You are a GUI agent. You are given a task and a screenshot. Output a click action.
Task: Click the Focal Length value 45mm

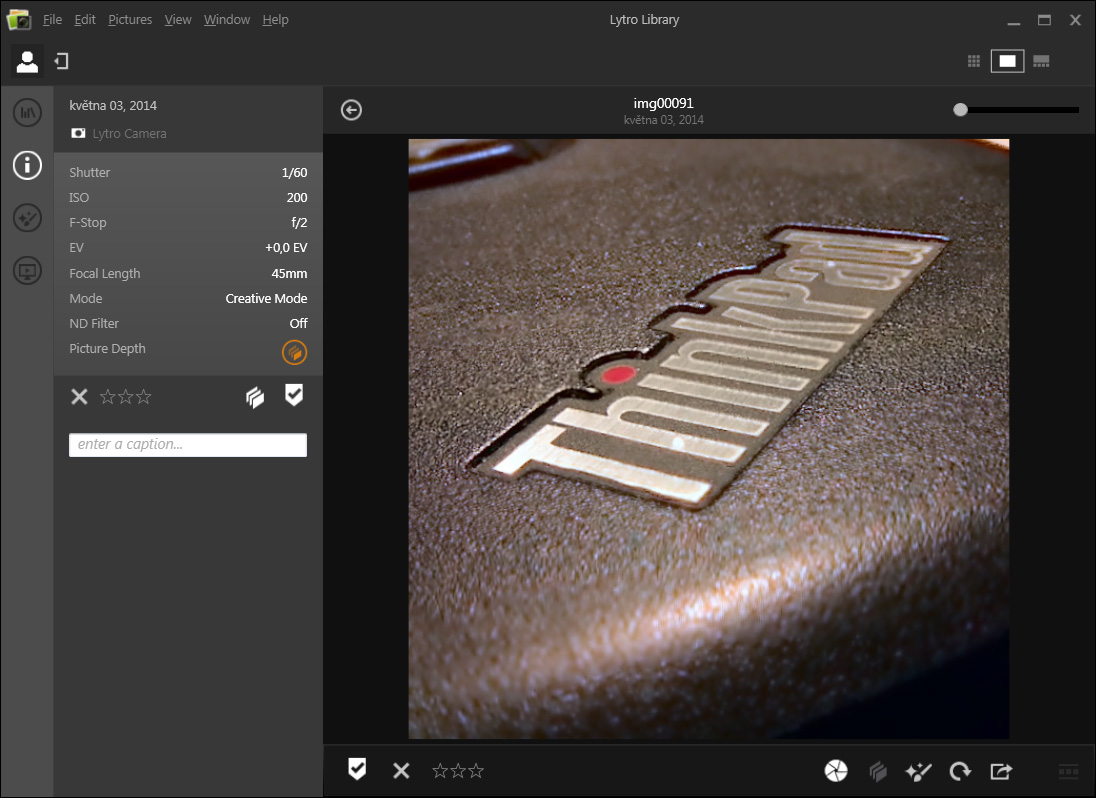289,273
